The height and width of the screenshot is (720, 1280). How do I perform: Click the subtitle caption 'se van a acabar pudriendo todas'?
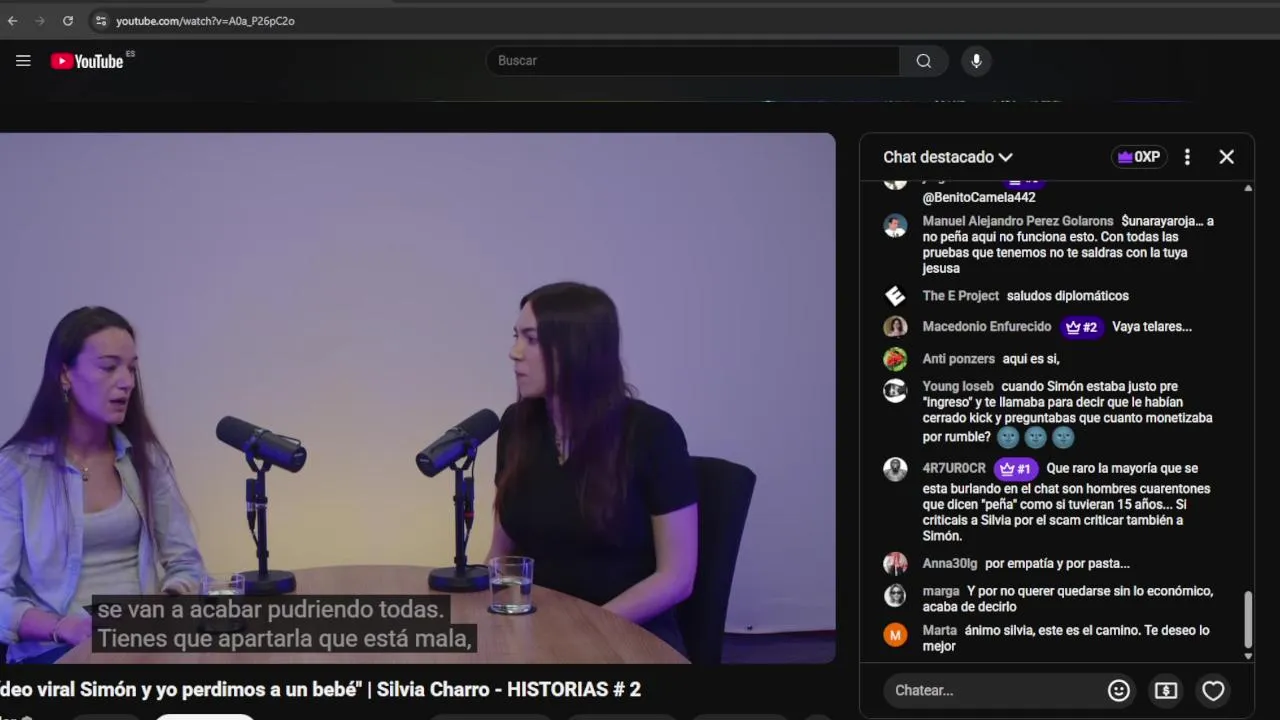coord(270,609)
